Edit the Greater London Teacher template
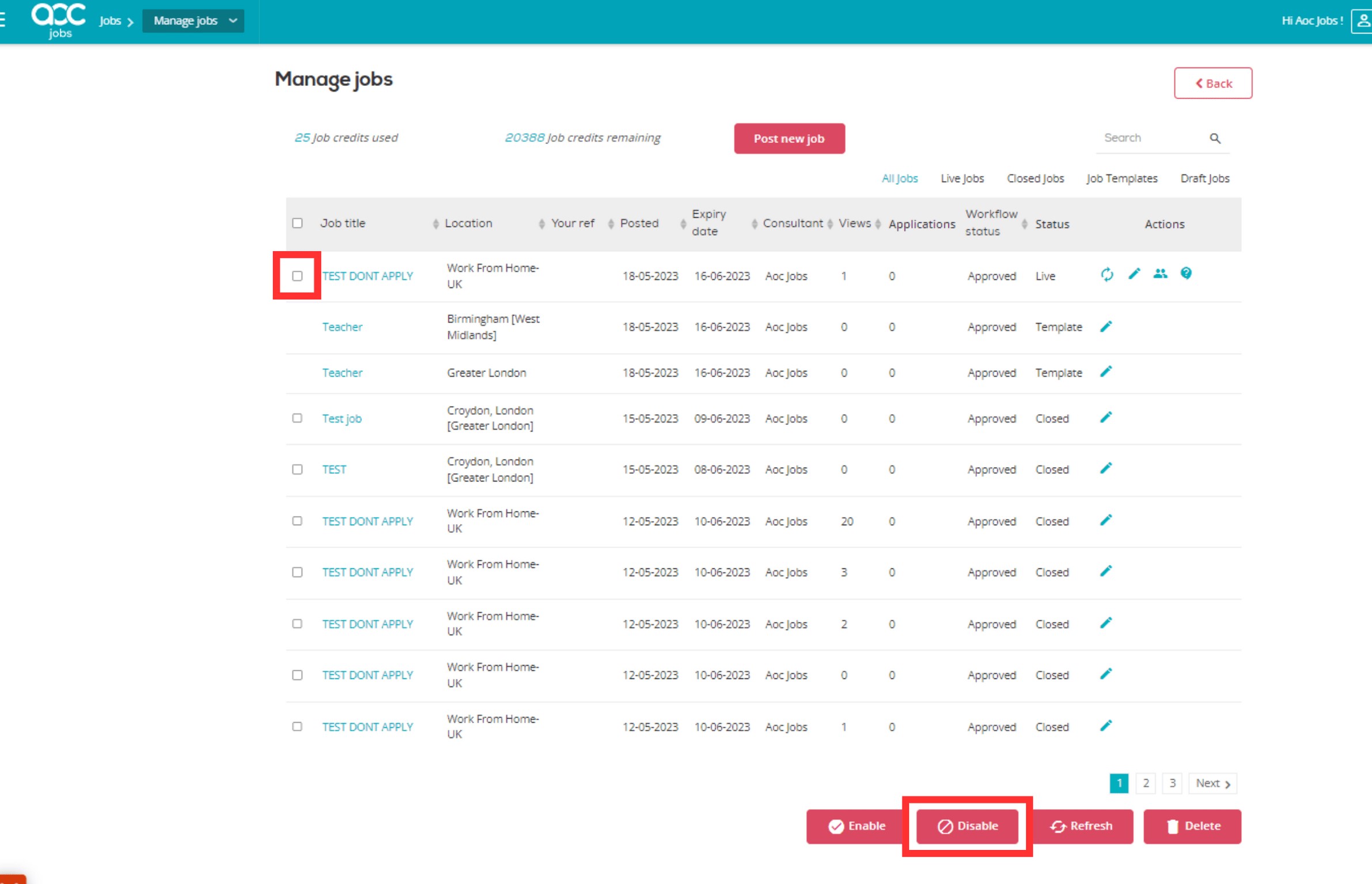 coord(1105,372)
